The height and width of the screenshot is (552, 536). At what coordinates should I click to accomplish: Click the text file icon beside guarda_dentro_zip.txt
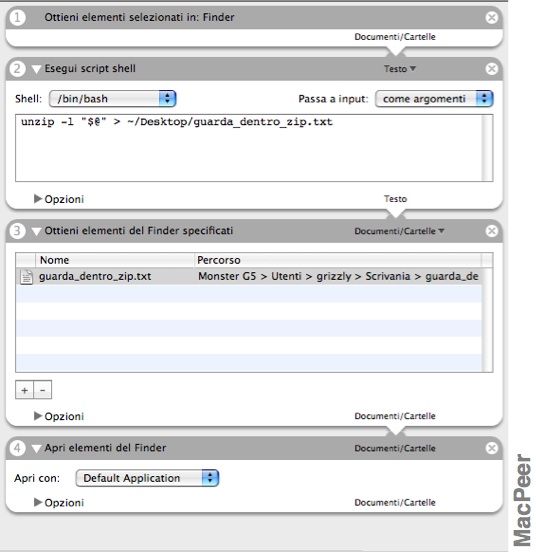(x=27, y=277)
